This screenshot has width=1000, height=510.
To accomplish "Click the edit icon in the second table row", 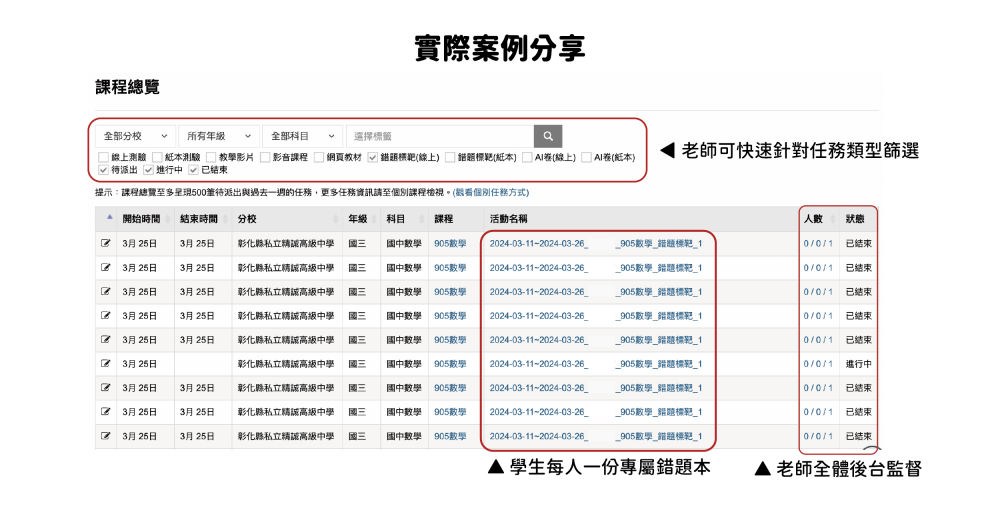I will point(106,267).
